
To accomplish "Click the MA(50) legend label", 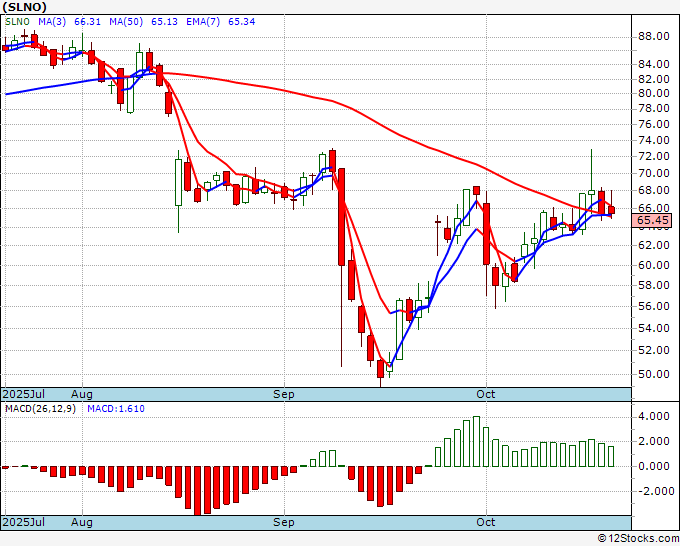I will point(126,22).
